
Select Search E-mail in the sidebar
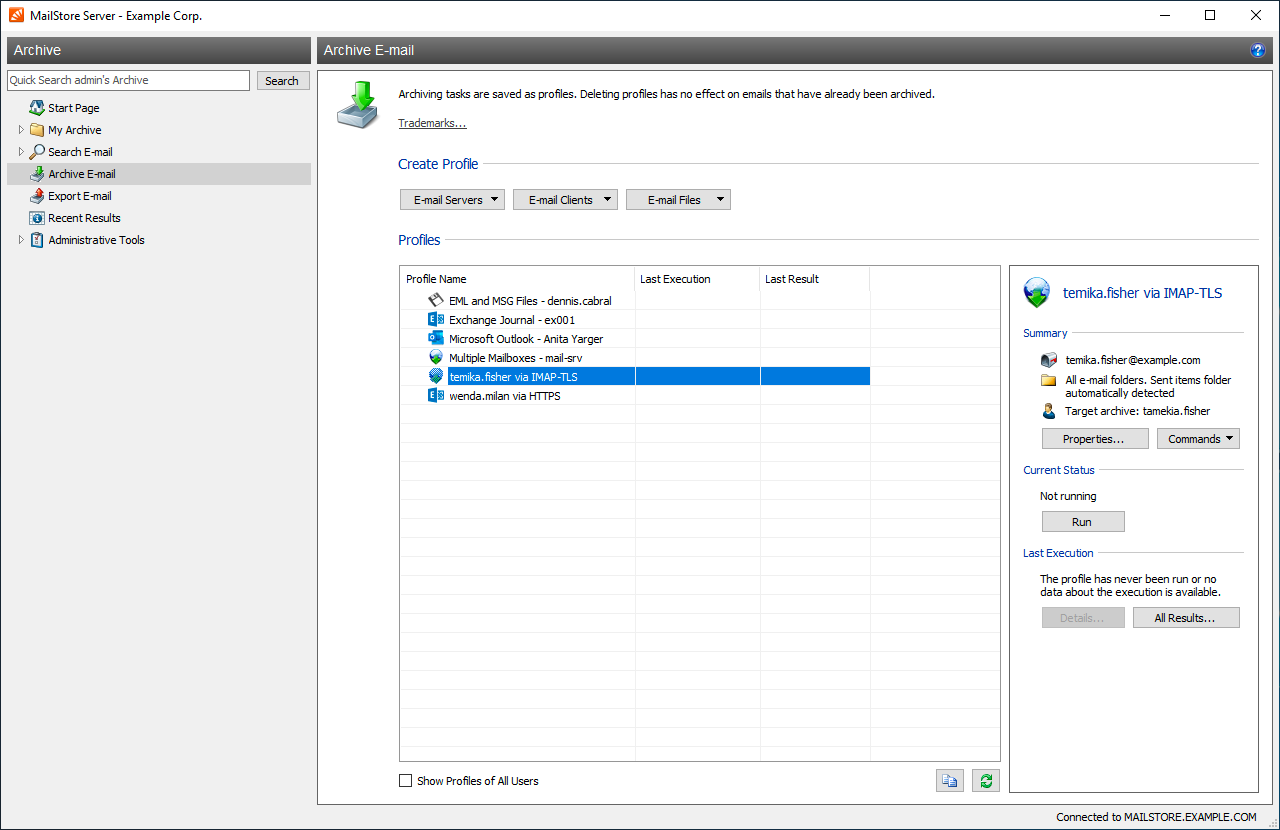coord(80,152)
